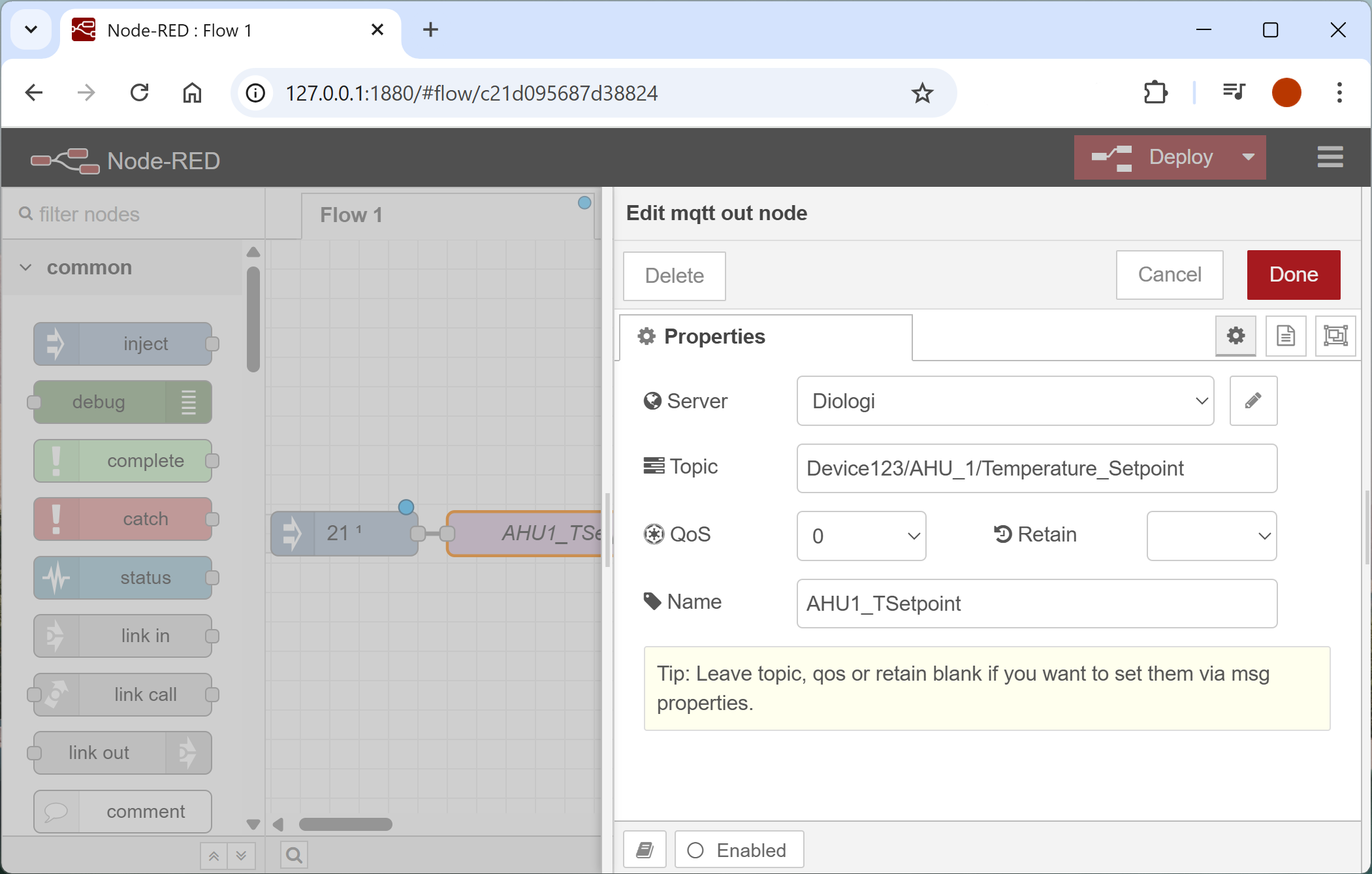This screenshot has width=1372, height=874.
Task: Select the Flow 1 tab
Action: click(351, 214)
